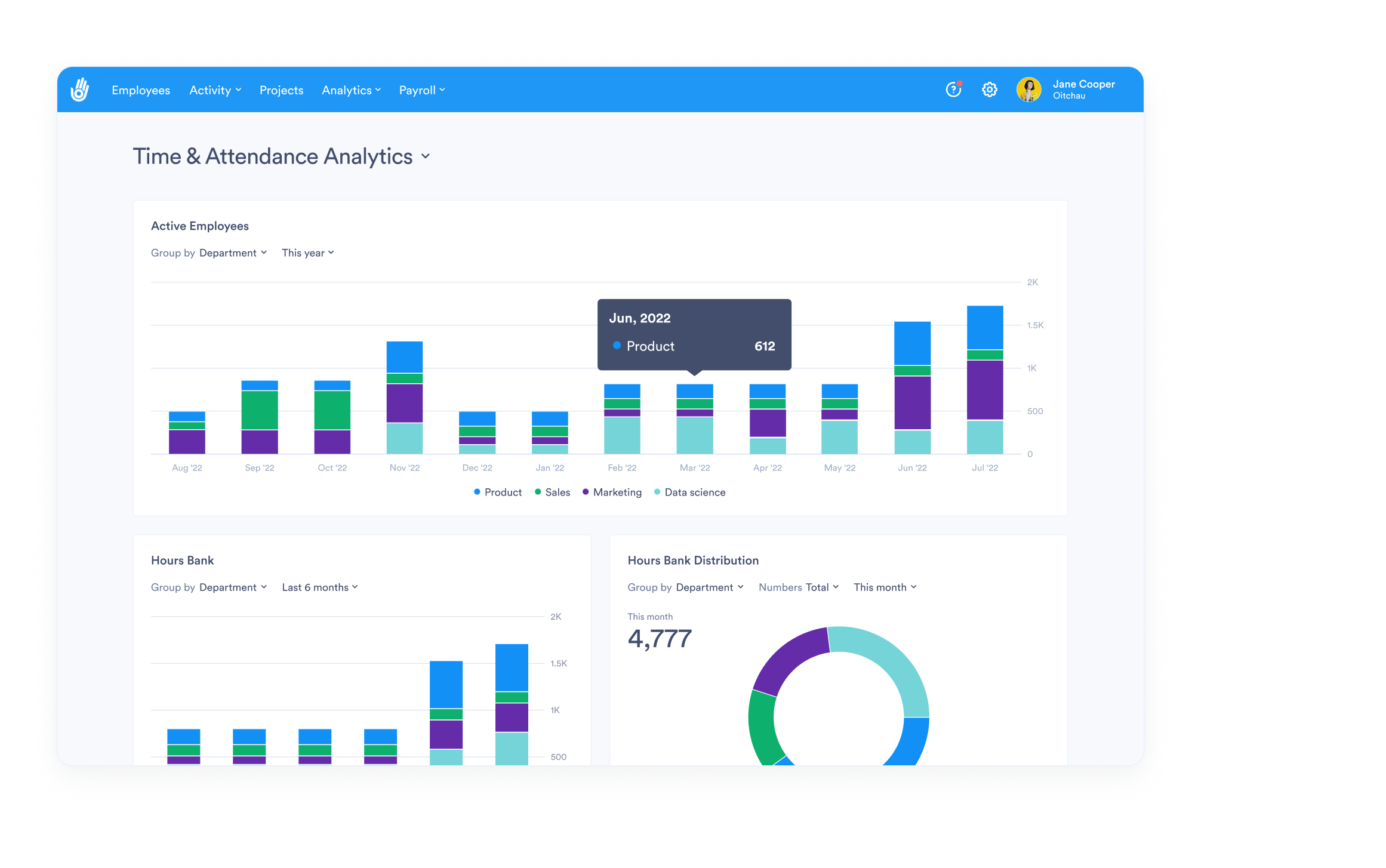Screen dimensions: 1386x868
Task: Open the This year filter dropdown
Action: (x=307, y=253)
